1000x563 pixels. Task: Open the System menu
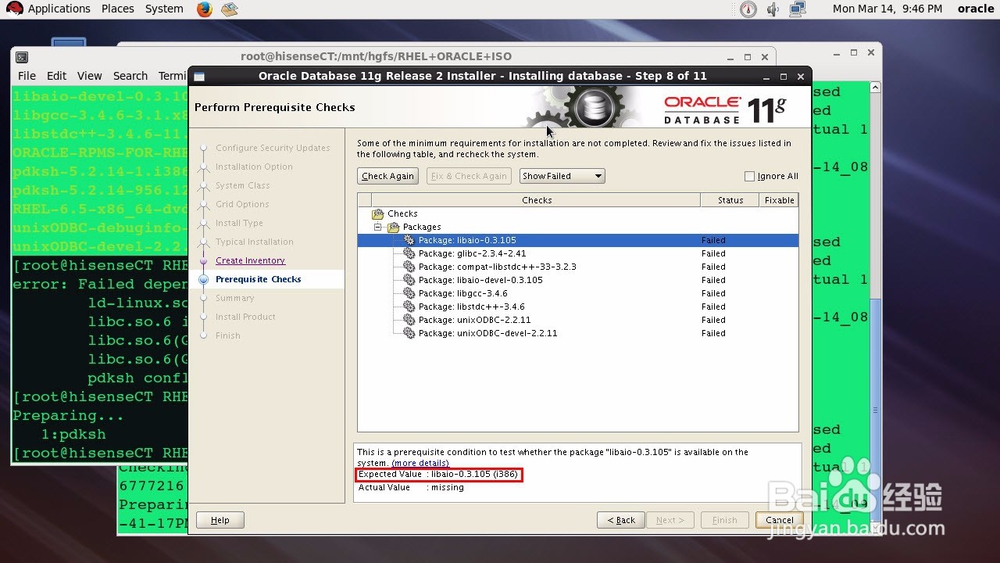164,9
